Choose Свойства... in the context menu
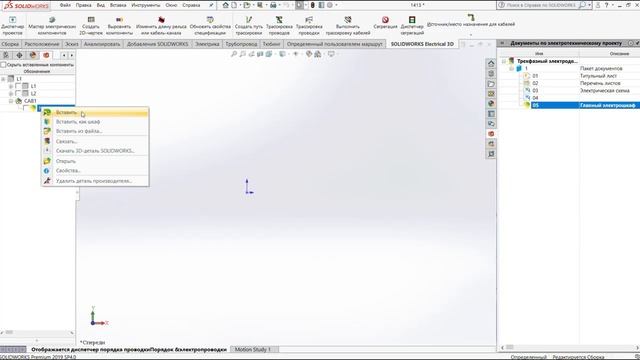The height and width of the screenshot is (360, 640). pyautogui.click(x=95, y=170)
